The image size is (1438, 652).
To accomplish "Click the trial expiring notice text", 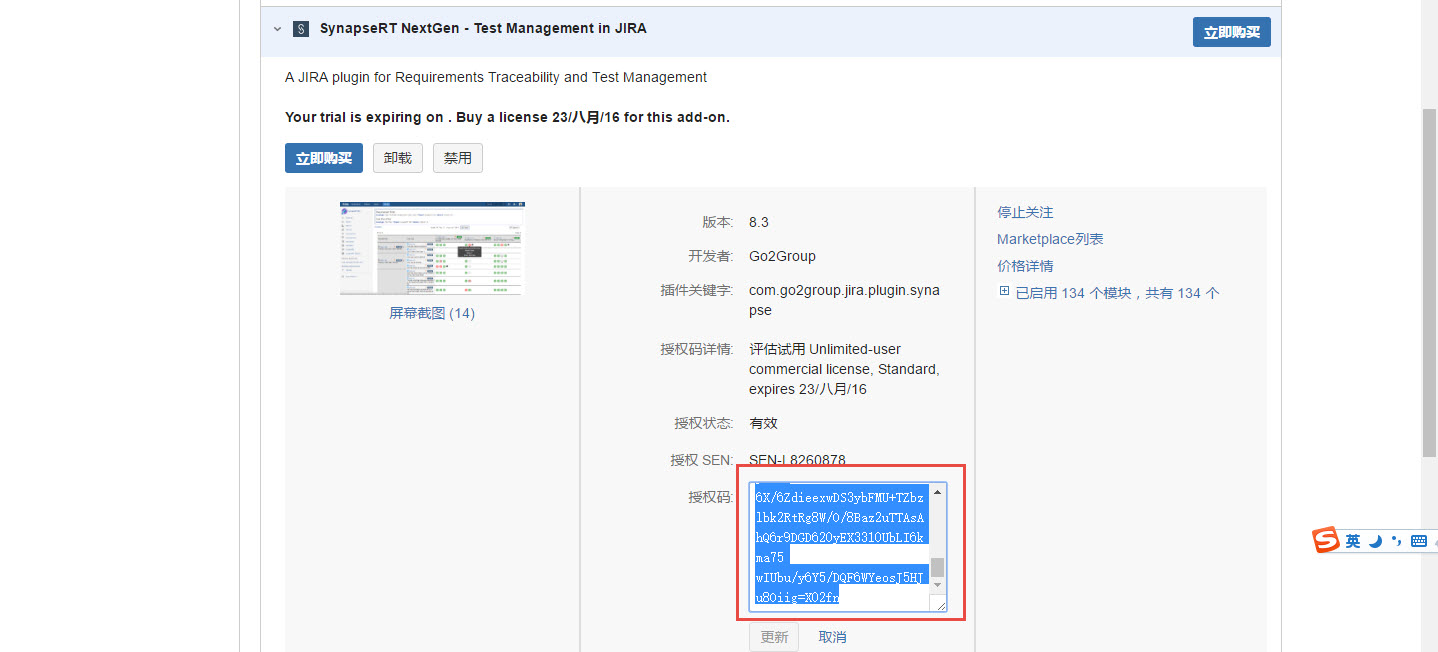I will [x=507, y=117].
